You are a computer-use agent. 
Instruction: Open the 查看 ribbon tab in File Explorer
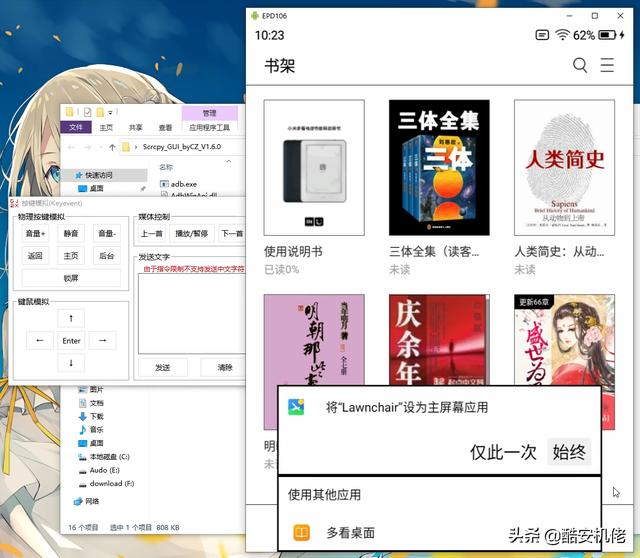tap(165, 127)
